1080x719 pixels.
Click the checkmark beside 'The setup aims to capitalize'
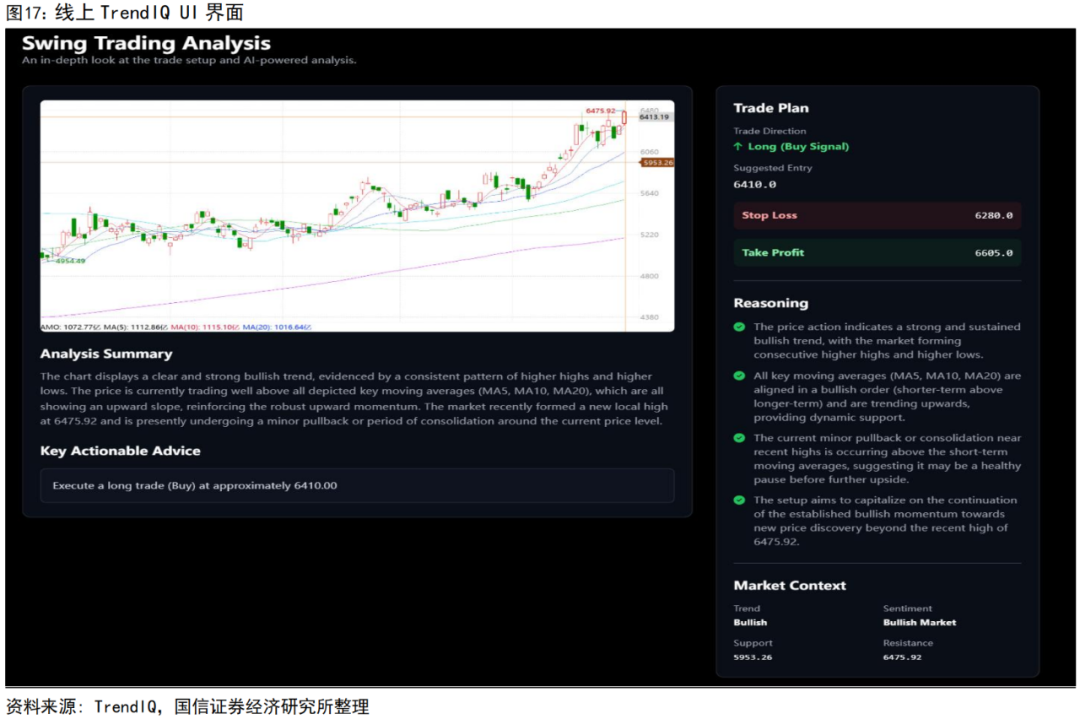pyautogui.click(x=739, y=500)
